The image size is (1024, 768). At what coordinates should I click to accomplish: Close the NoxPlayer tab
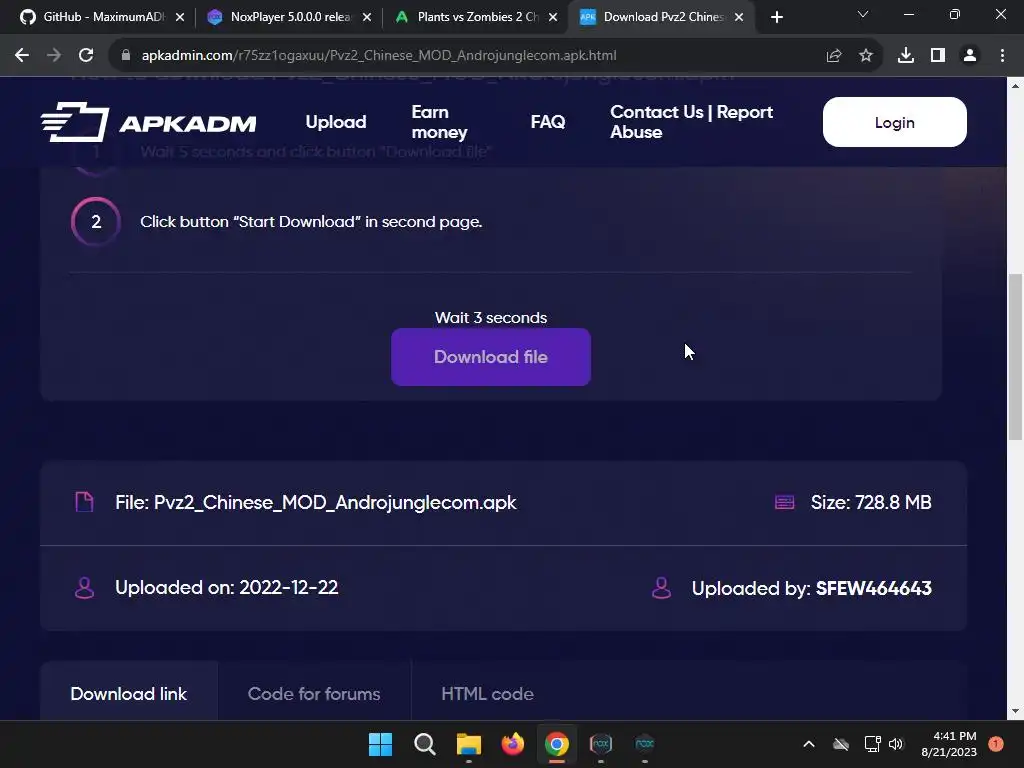click(367, 17)
